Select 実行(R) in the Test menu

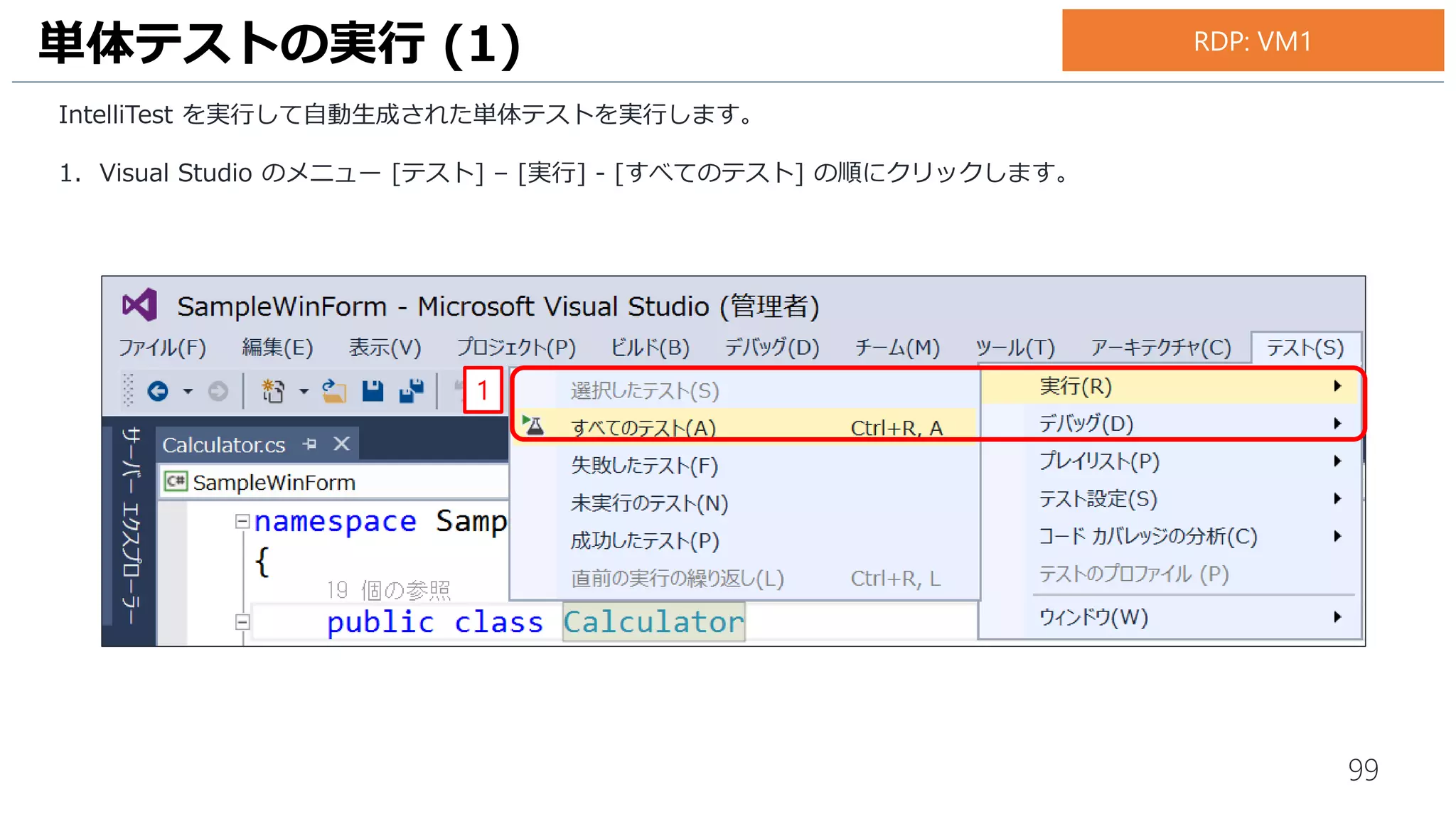pos(1170,386)
